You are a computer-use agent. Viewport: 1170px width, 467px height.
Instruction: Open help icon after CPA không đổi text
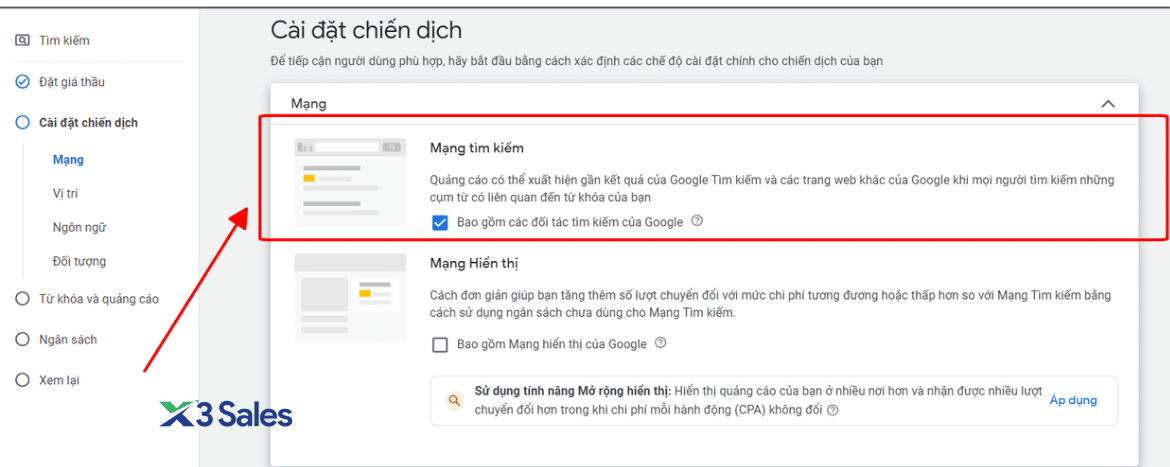coord(833,410)
